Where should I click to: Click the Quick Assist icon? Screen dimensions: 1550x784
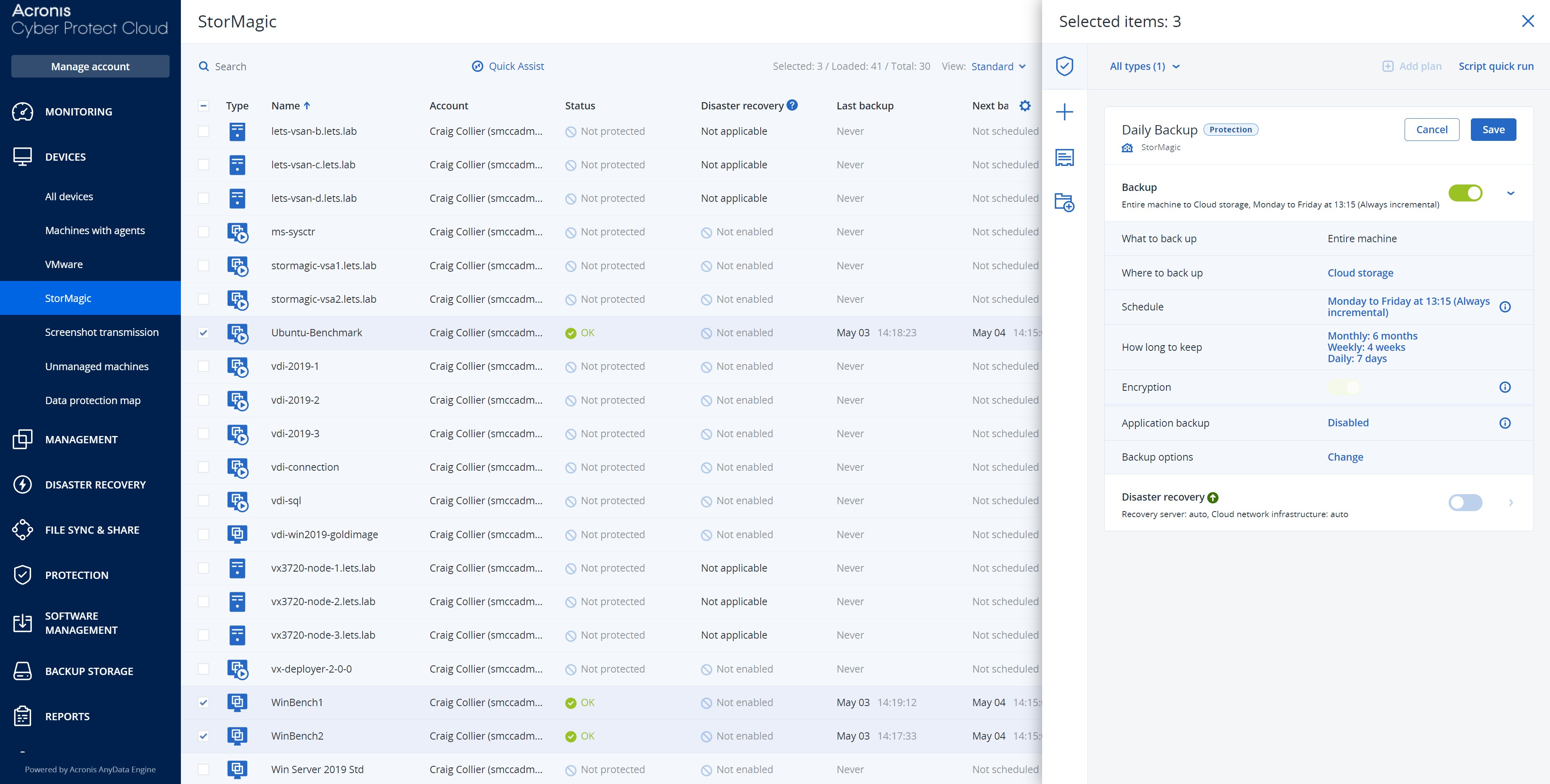coord(477,66)
